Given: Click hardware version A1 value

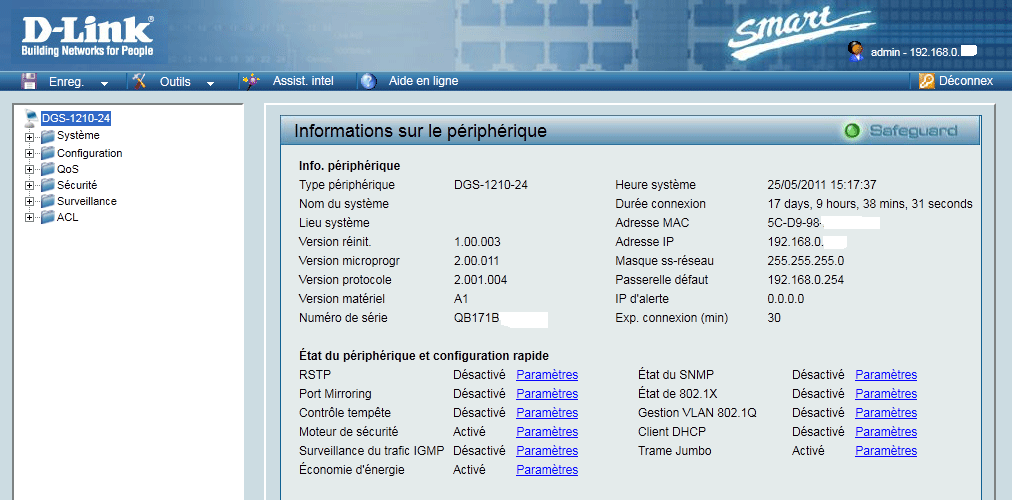Looking at the screenshot, I should tap(461, 299).
